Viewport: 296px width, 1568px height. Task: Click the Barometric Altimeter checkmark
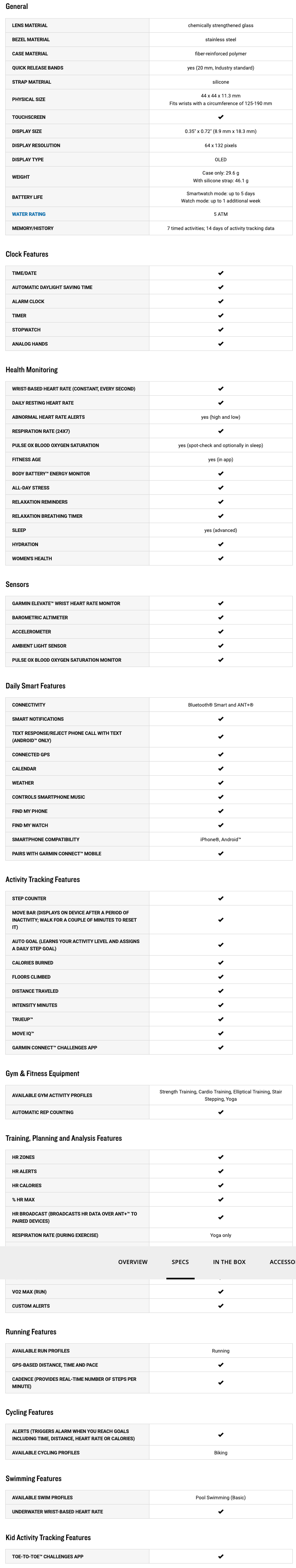tap(220, 618)
